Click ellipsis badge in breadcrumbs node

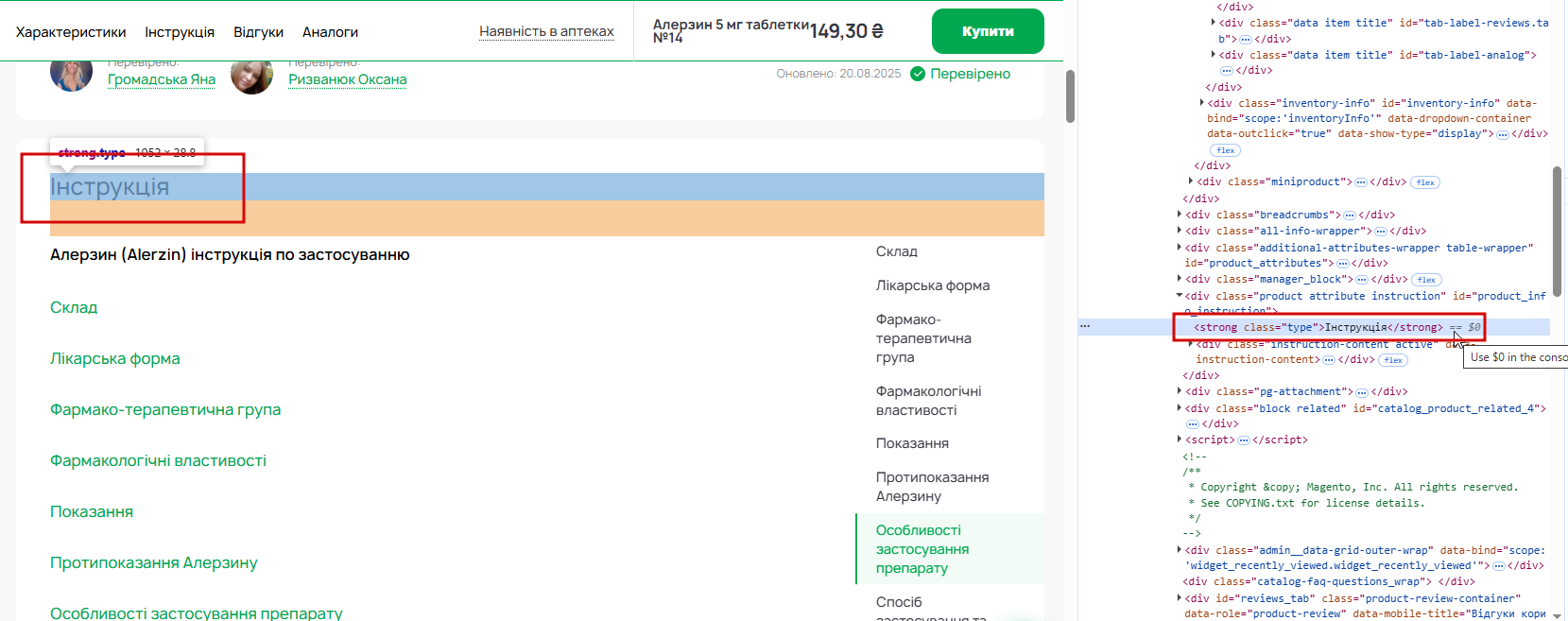pyautogui.click(x=1350, y=216)
